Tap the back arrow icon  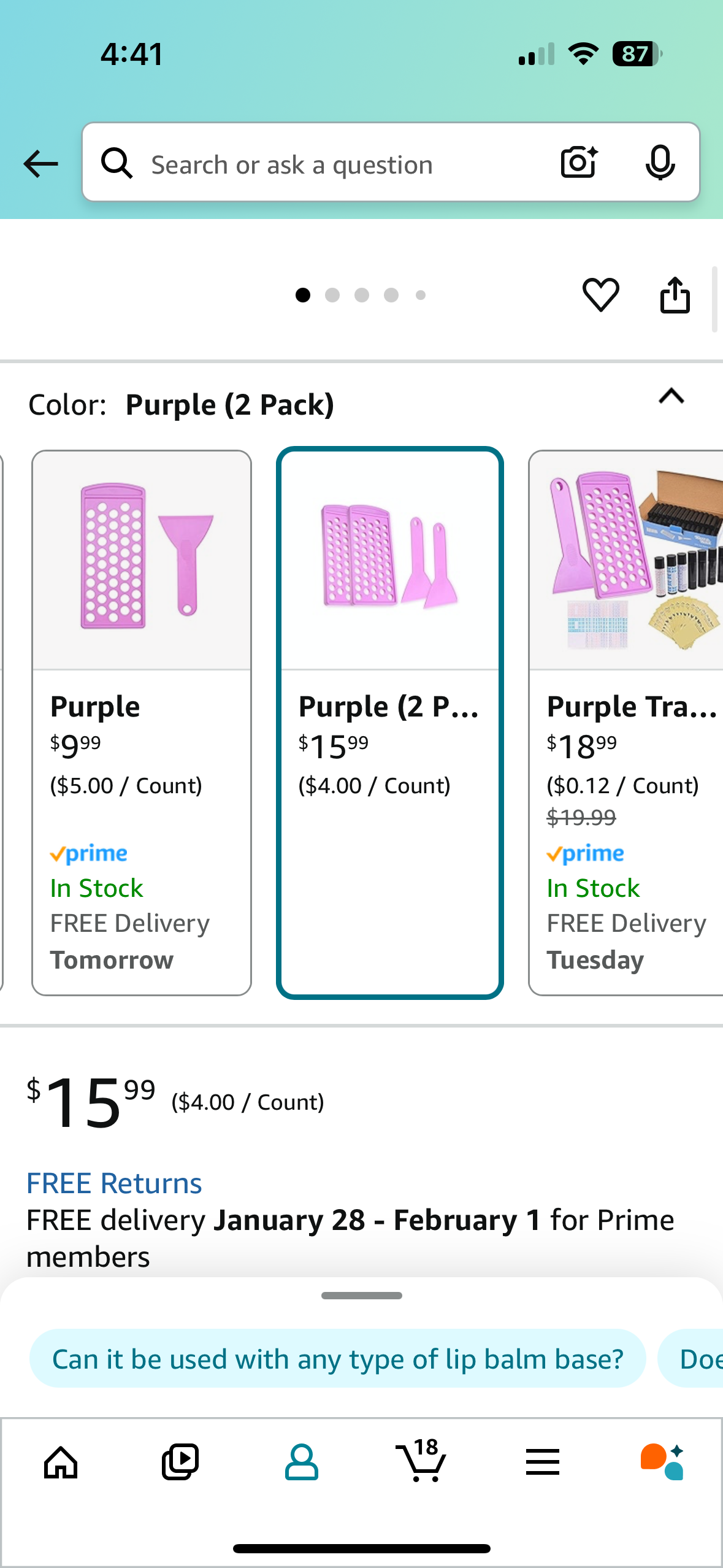(x=40, y=164)
